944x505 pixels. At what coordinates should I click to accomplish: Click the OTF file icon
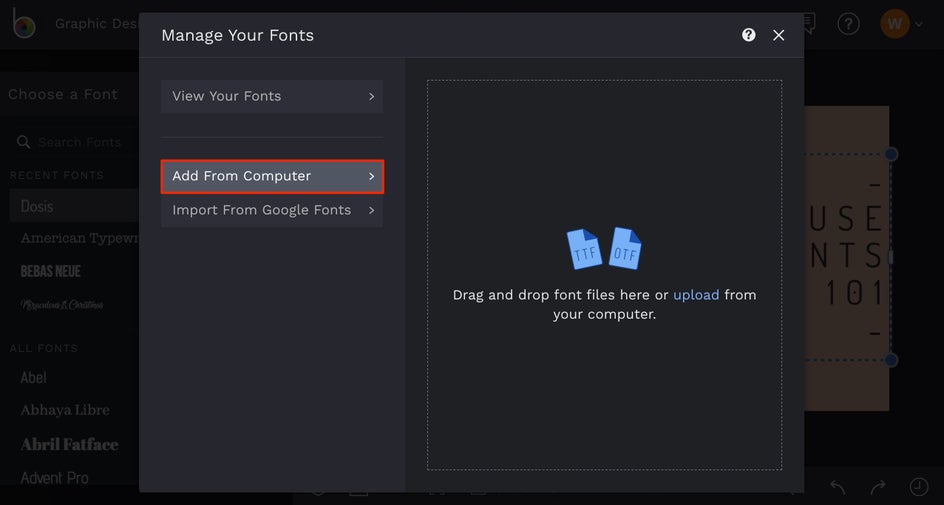(x=625, y=250)
